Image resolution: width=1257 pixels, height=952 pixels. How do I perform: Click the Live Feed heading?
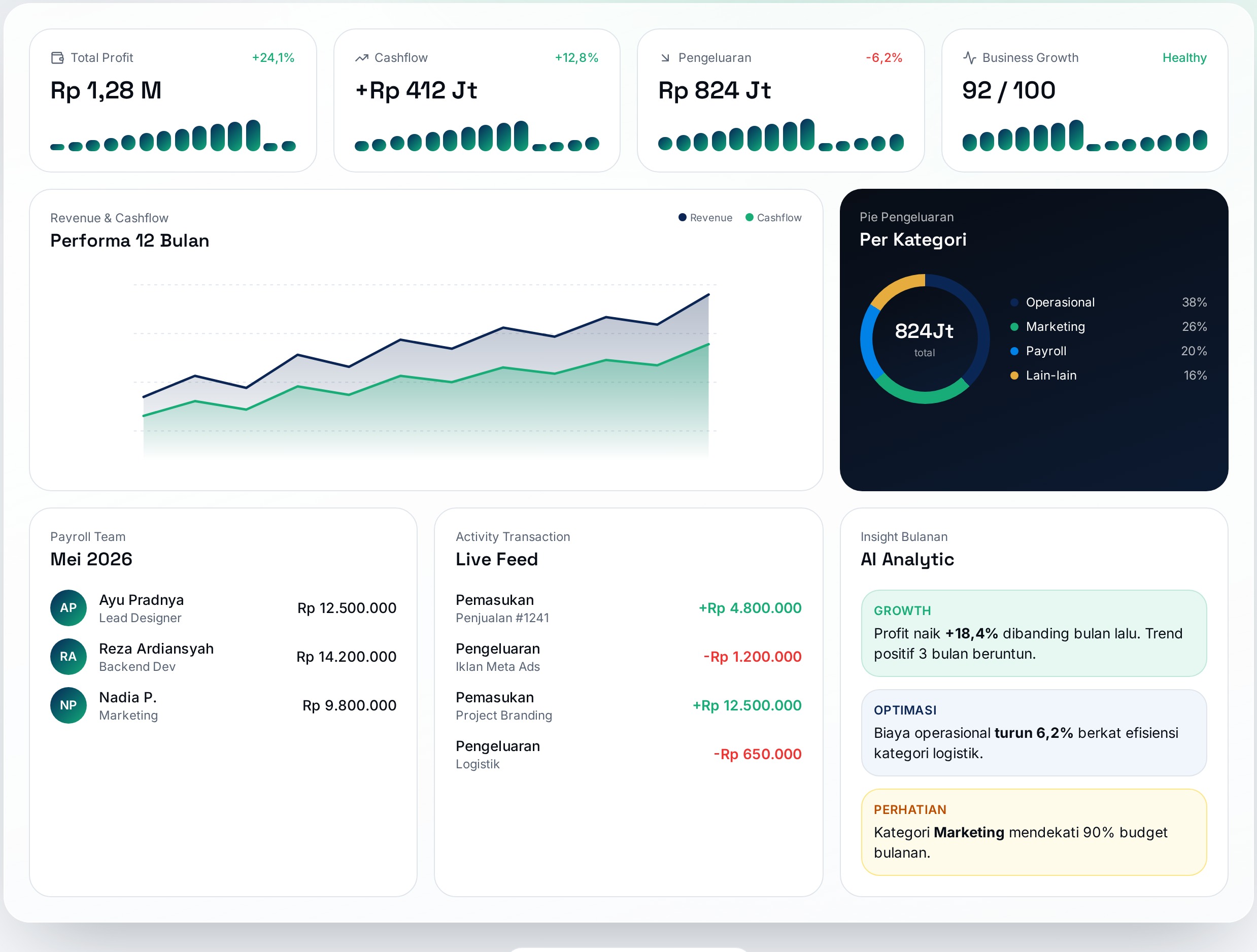[497, 559]
